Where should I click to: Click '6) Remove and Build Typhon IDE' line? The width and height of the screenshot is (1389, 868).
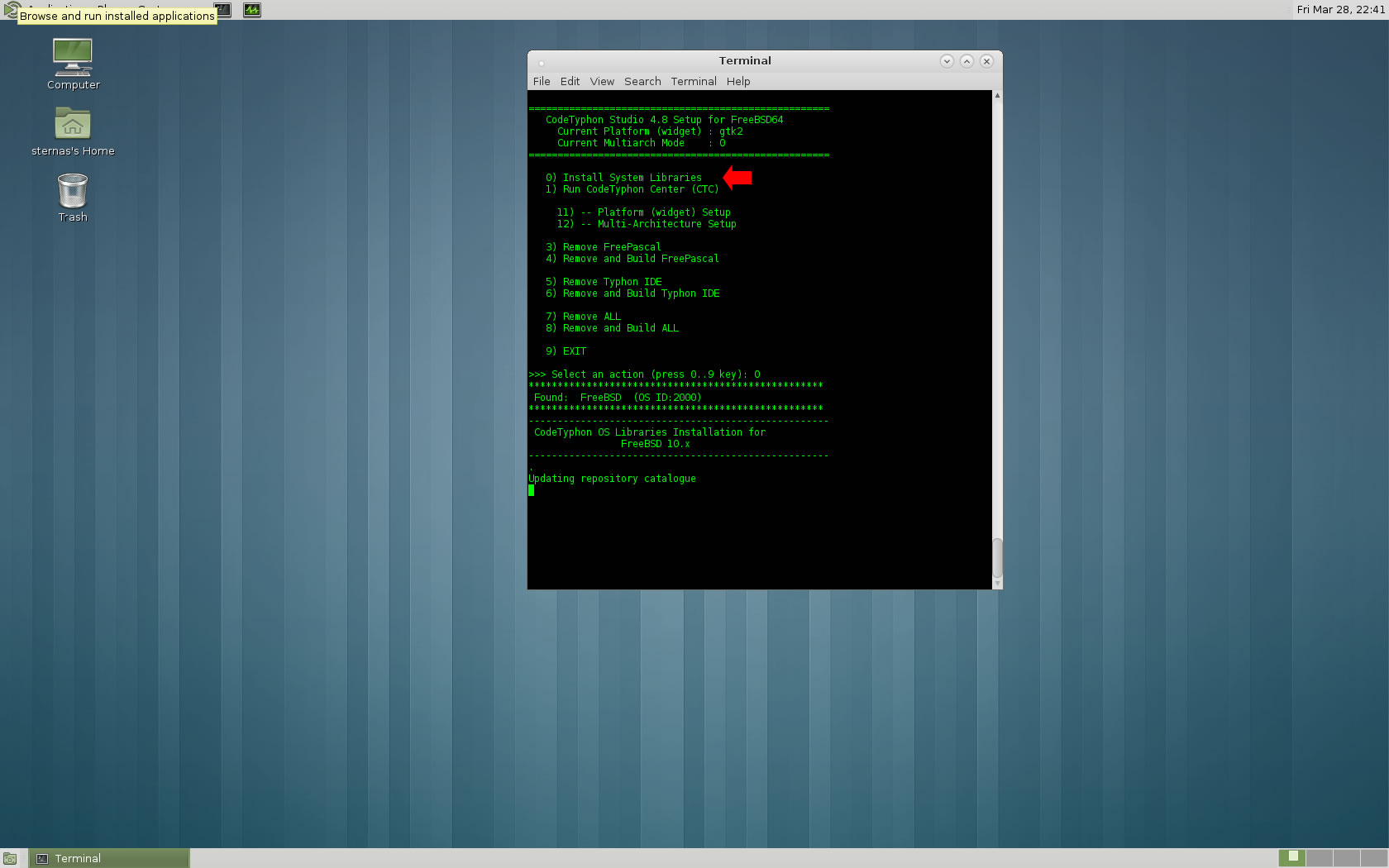632,293
